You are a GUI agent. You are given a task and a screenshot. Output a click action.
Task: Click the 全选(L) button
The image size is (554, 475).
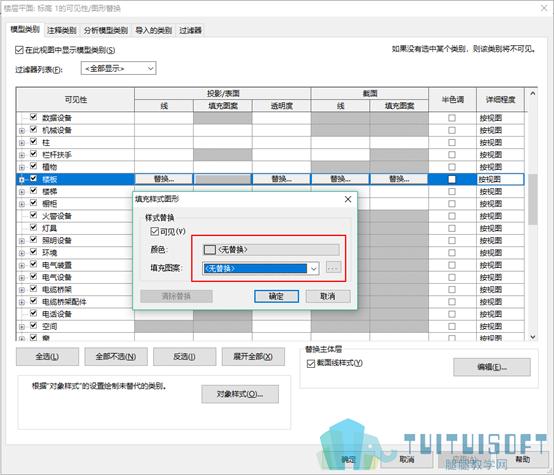tap(47, 357)
